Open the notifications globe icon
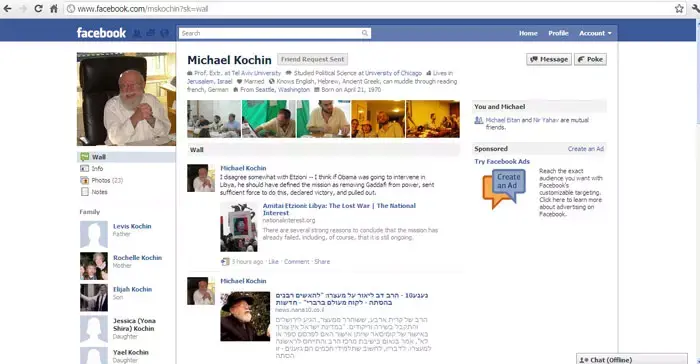Image resolution: width=700 pixels, height=364 pixels. click(165, 33)
